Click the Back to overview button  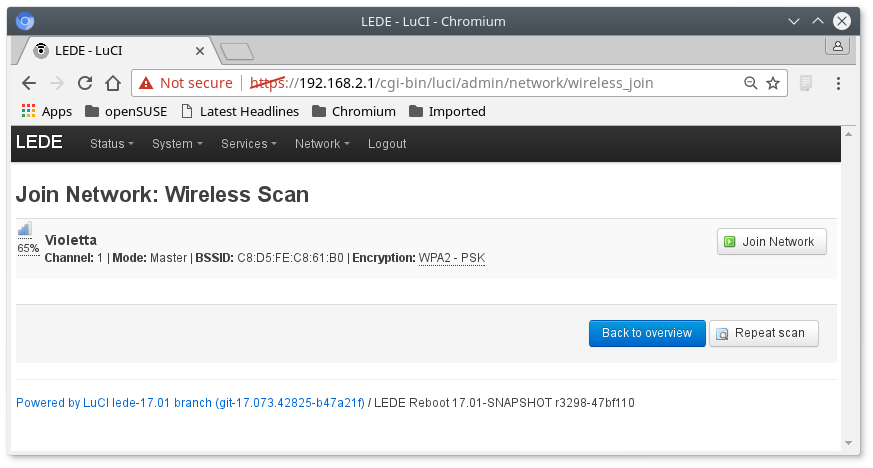(x=647, y=333)
